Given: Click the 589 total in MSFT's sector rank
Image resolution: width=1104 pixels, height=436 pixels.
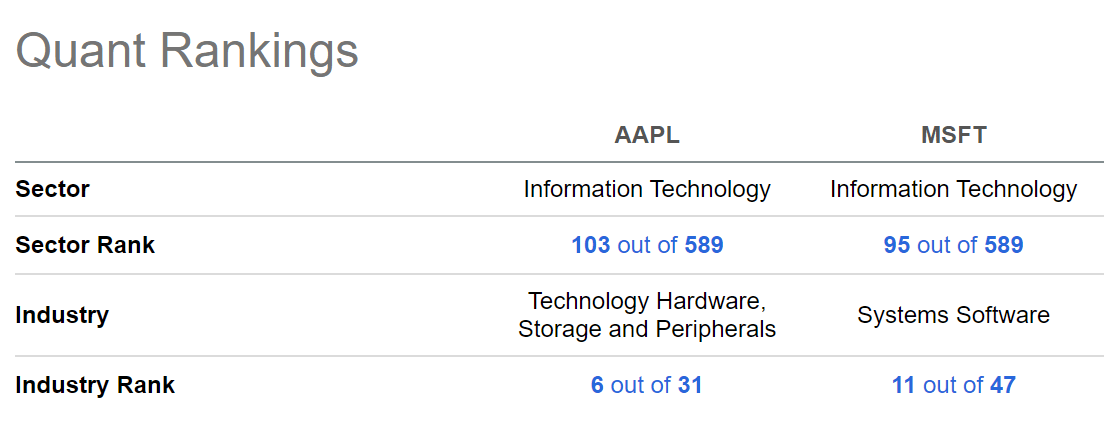Looking at the screenshot, I should tap(1004, 245).
